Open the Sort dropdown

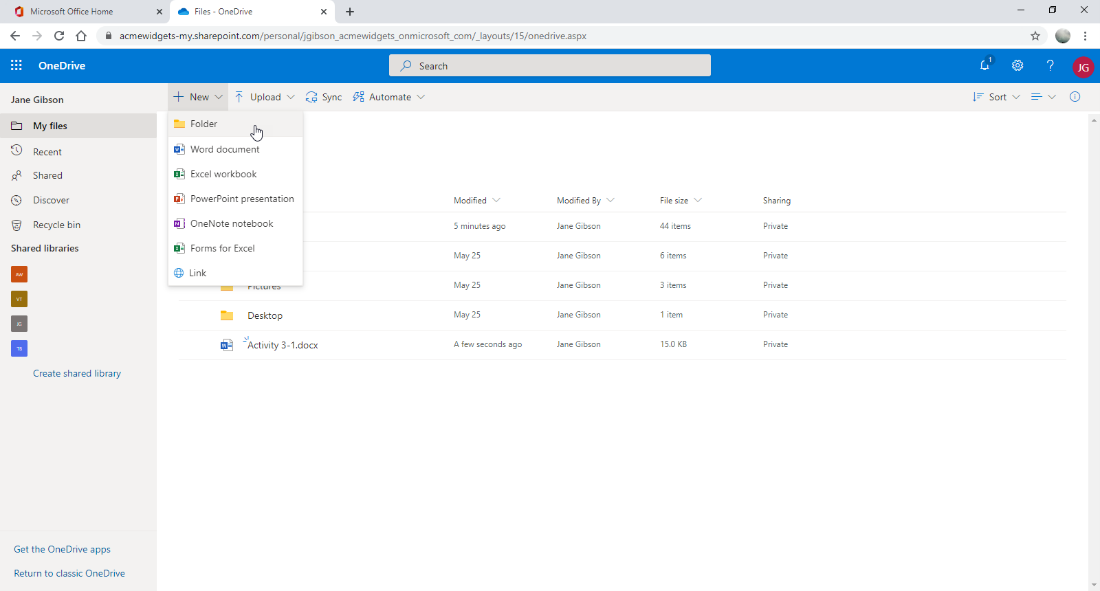(x=996, y=97)
